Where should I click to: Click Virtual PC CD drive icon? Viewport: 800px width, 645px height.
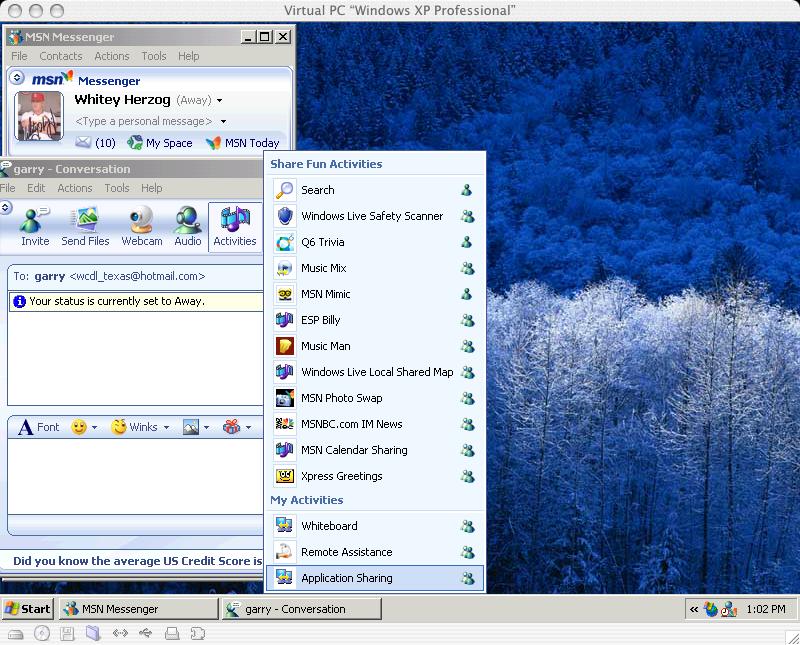point(42,634)
